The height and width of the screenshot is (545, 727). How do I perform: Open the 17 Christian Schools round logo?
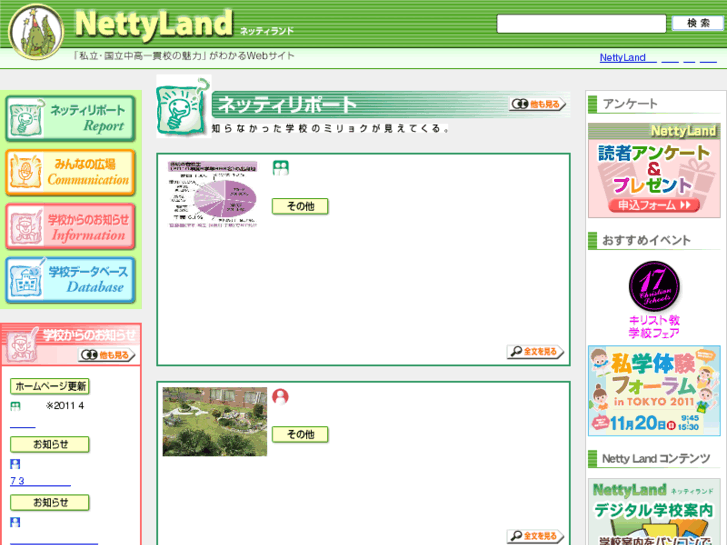click(x=654, y=286)
